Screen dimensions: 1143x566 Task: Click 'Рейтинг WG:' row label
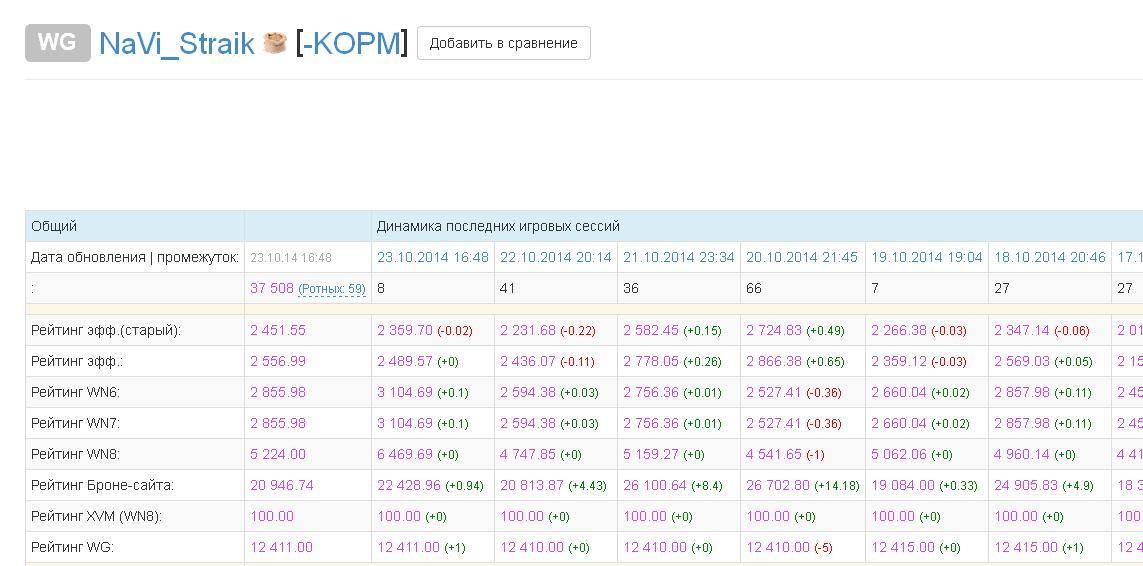point(72,547)
